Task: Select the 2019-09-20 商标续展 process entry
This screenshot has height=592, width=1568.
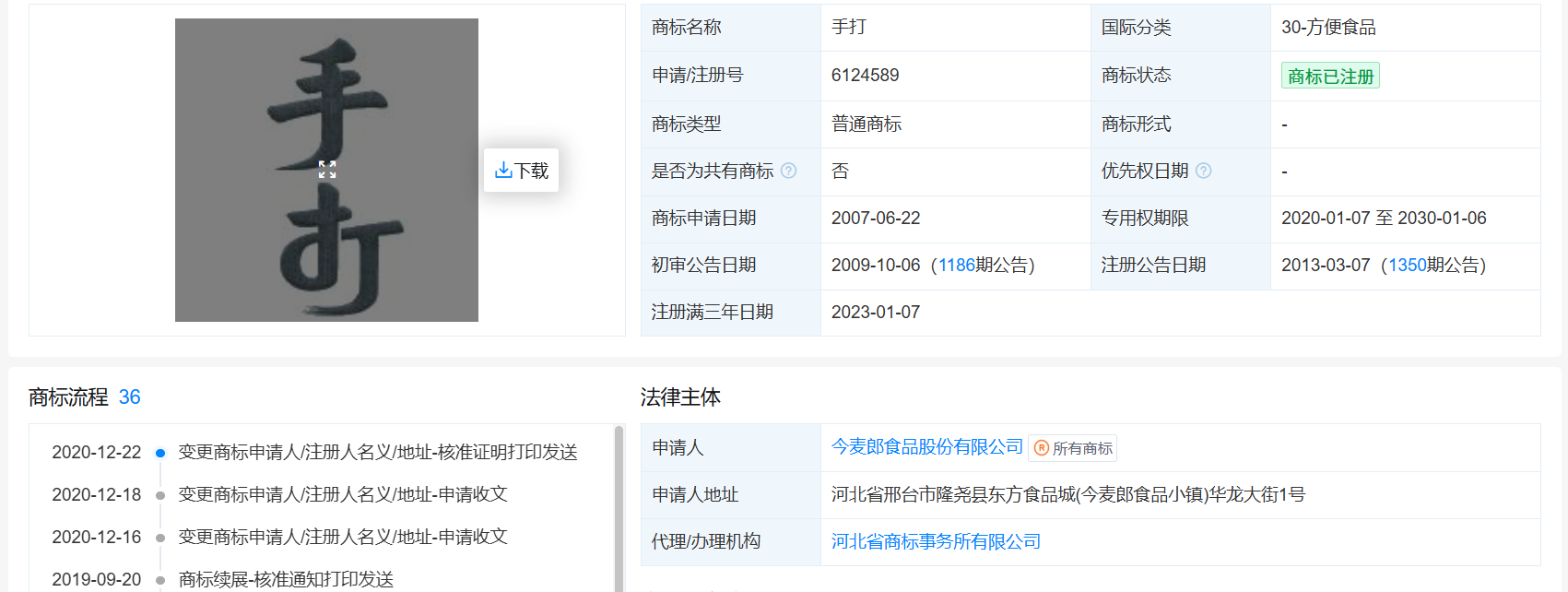Action: coord(286,579)
